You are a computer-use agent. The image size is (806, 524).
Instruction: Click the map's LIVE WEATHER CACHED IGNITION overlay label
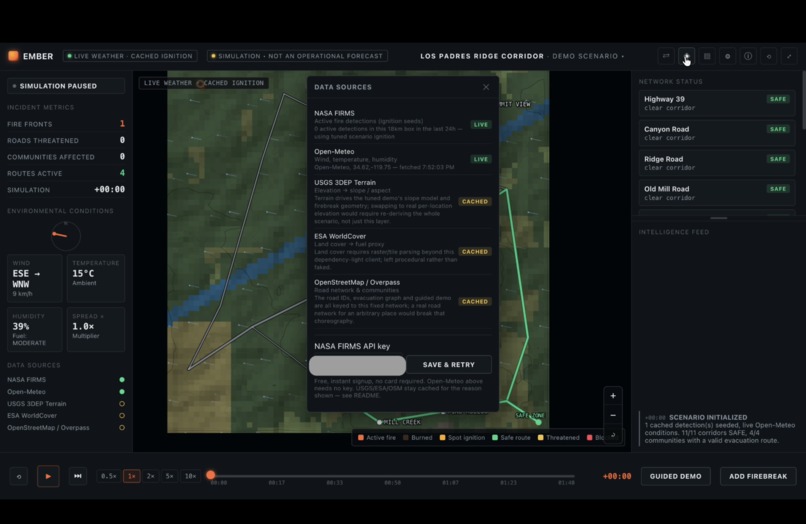[204, 83]
